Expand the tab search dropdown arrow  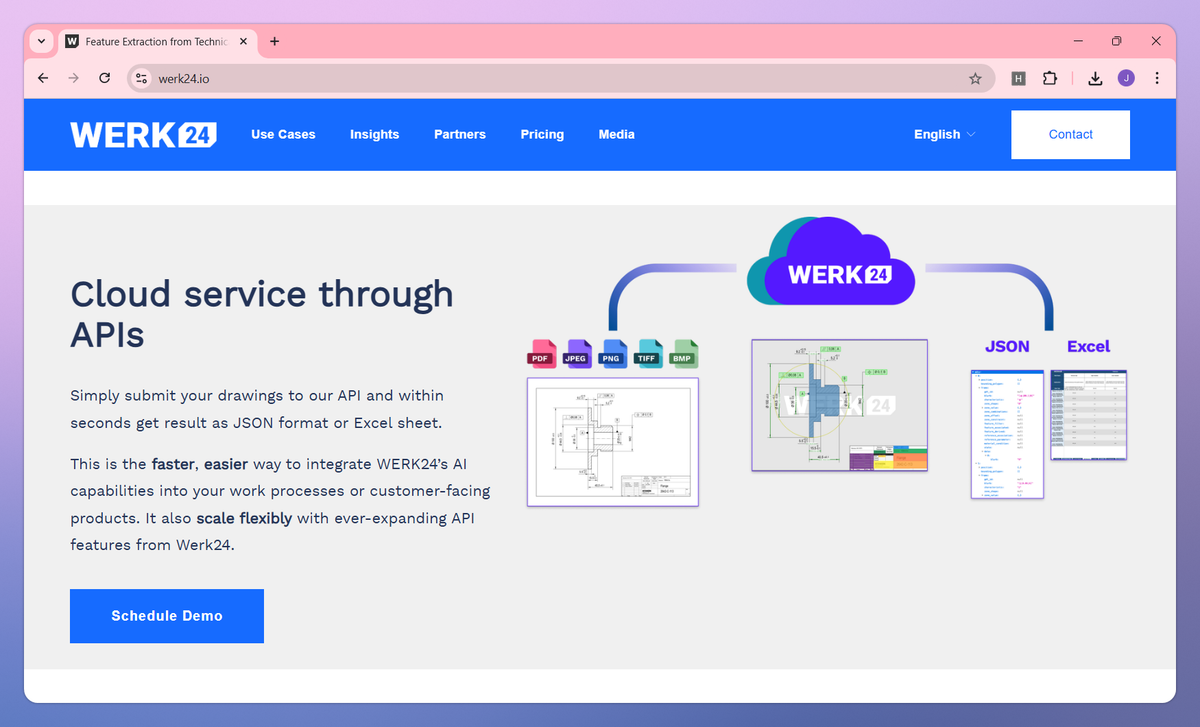41,41
